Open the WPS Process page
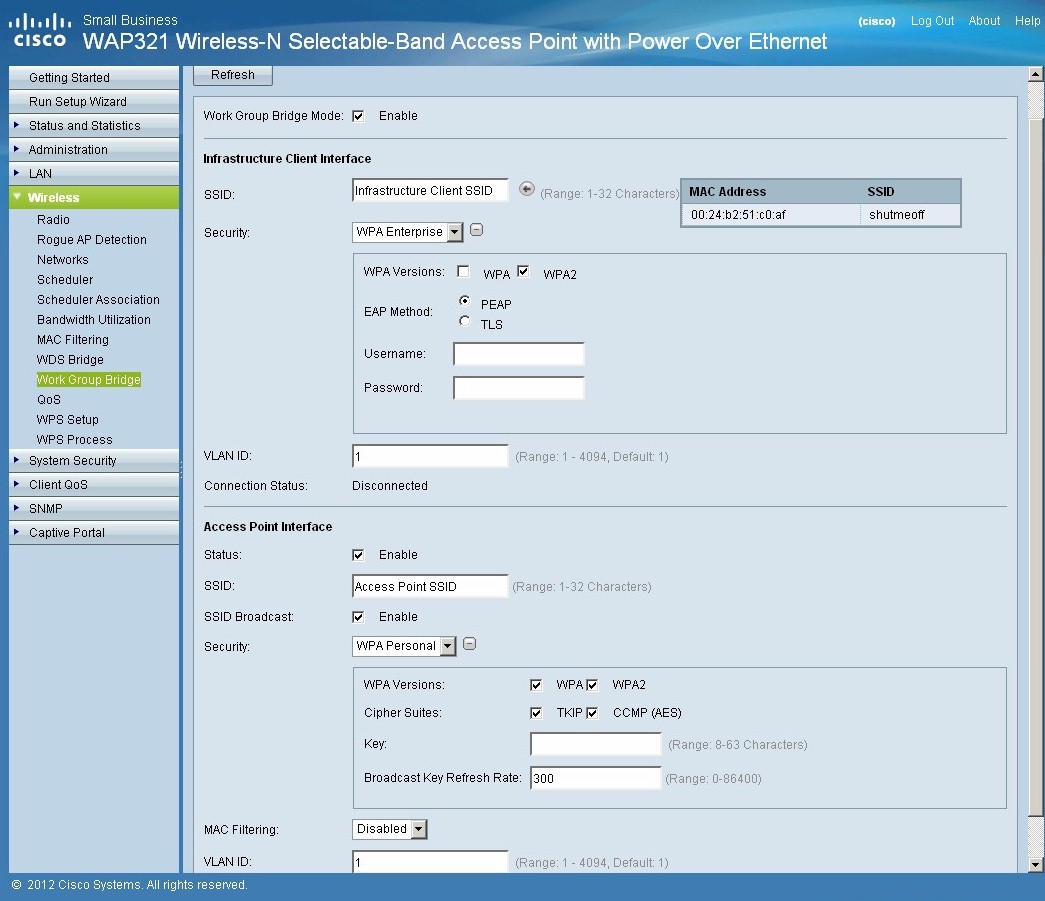This screenshot has width=1045, height=901. (75, 440)
